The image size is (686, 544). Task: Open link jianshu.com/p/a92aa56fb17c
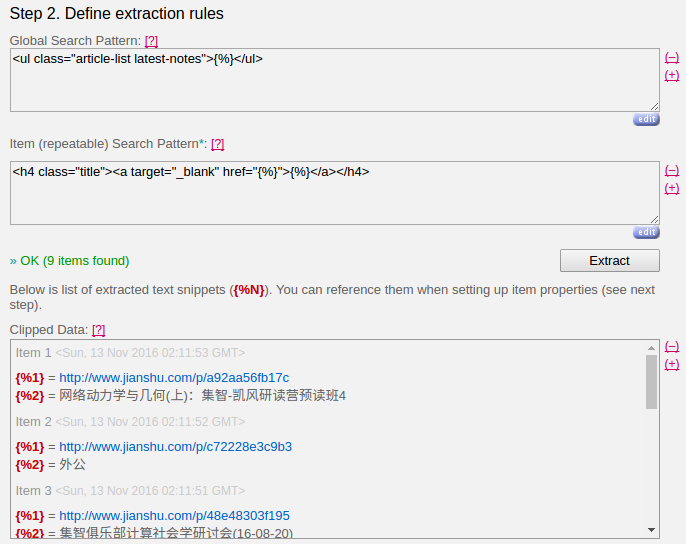tap(174, 378)
